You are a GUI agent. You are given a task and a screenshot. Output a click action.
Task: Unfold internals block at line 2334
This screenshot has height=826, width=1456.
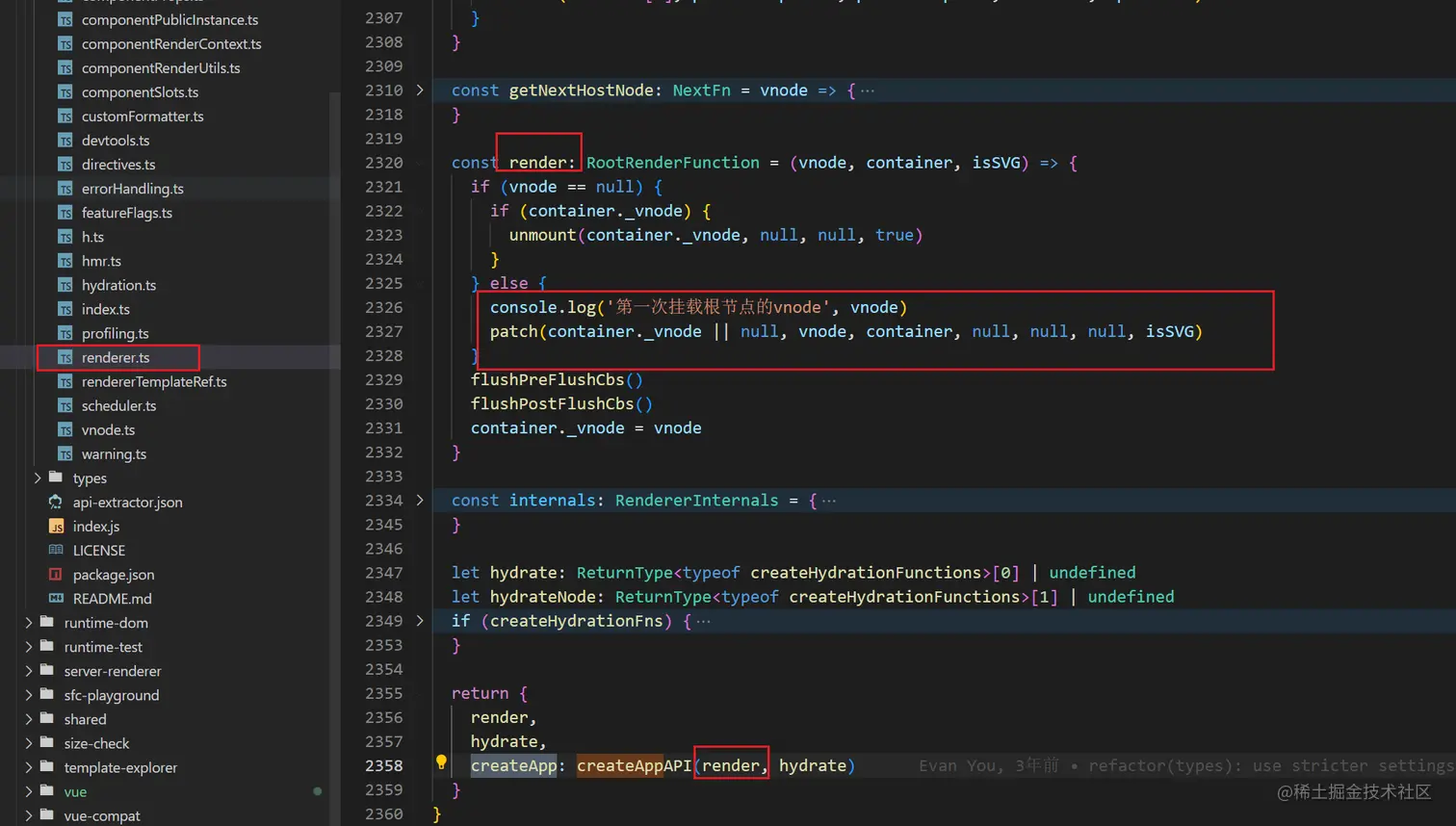click(x=420, y=500)
